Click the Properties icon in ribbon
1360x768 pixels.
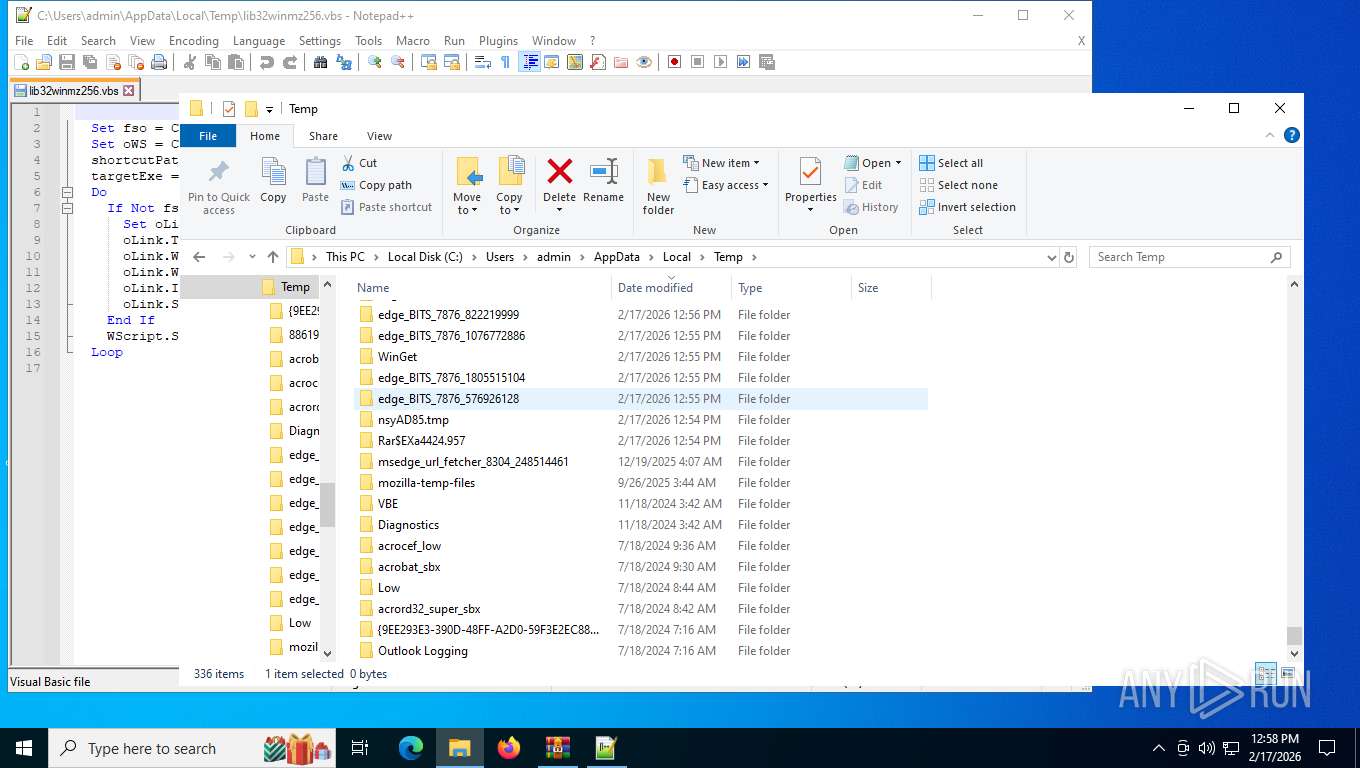point(810,172)
